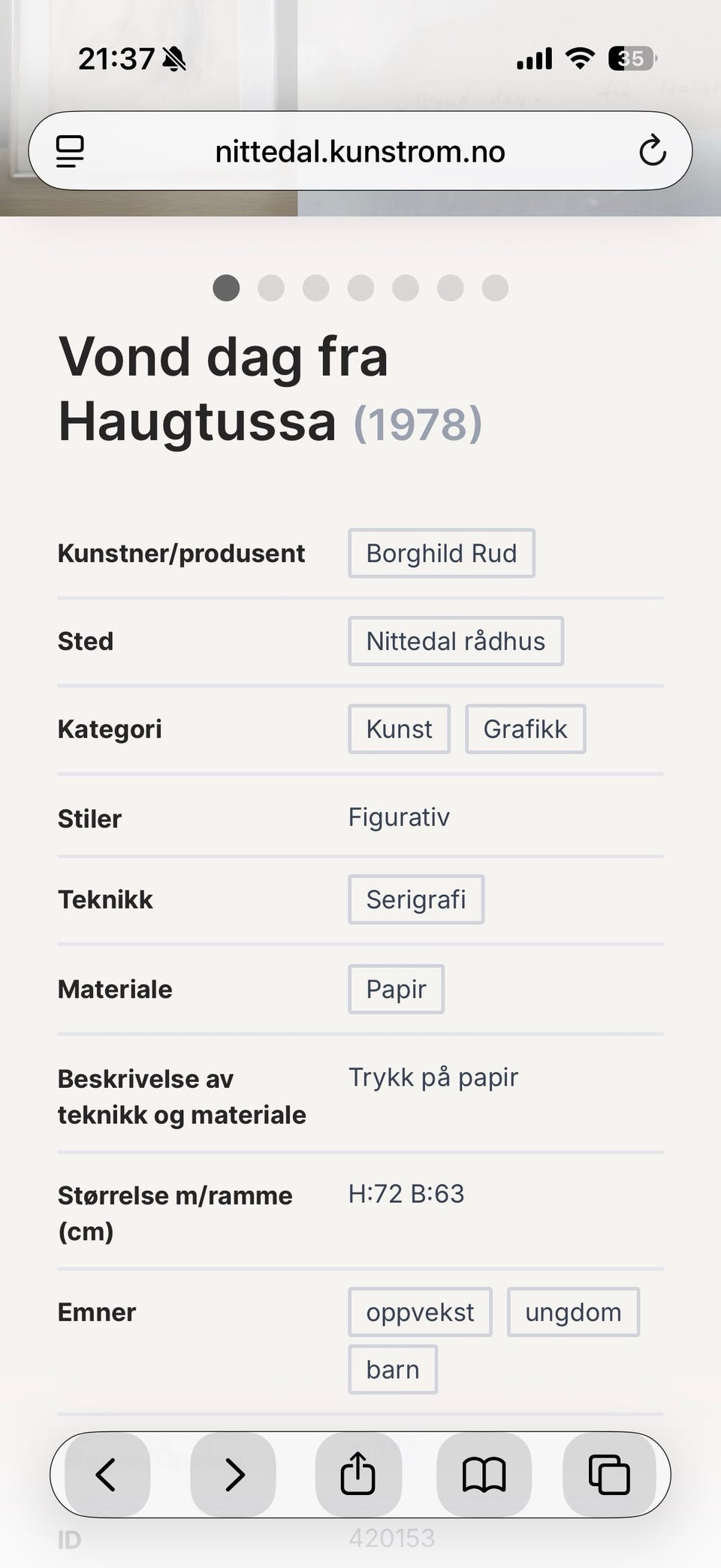The image size is (721, 1568).
Task: Select the last carousel dot
Action: (x=495, y=288)
